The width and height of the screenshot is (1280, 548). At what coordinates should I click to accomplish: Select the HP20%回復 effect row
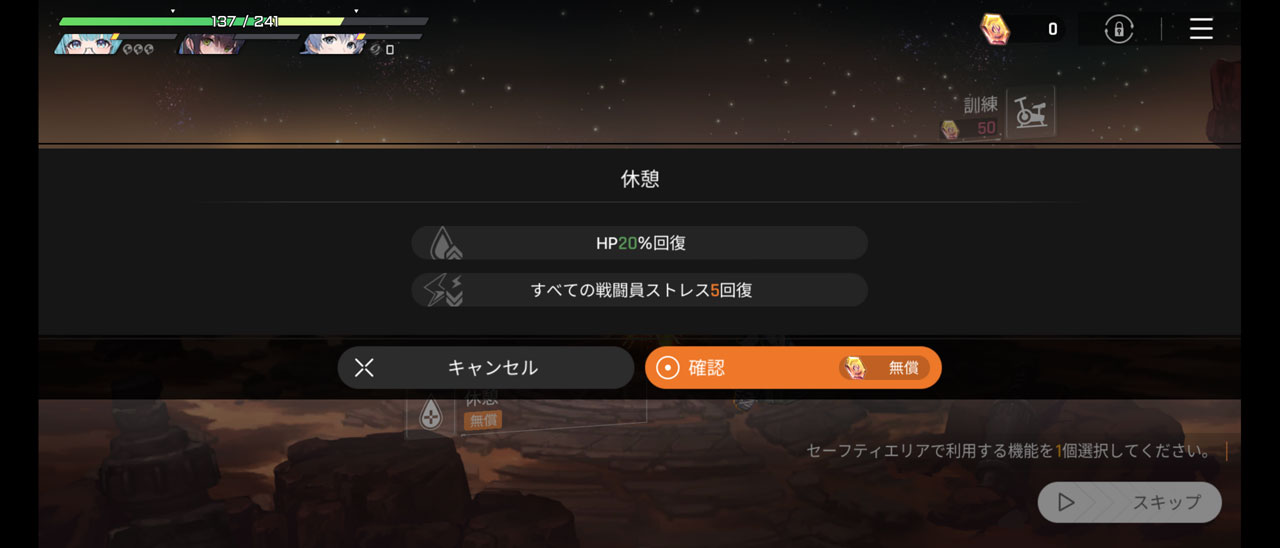pos(640,243)
